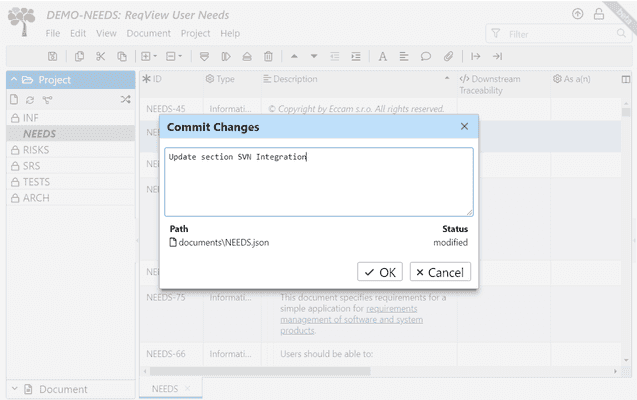Viewport: 637px width, 400px height.
Task: Close the Commit Changes dialog with X
Action: 464,127
